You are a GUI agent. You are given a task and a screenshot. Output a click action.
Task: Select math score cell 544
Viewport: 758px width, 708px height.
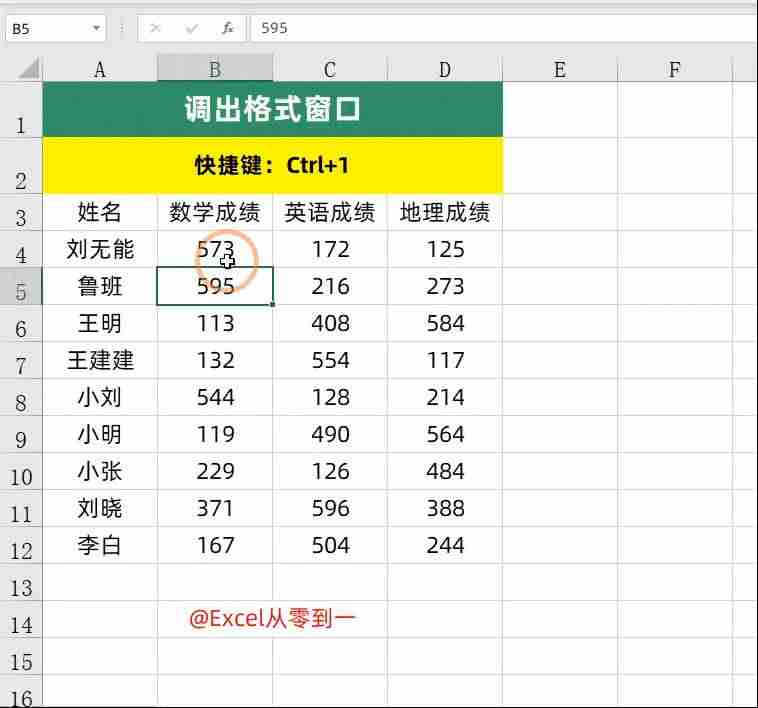215,397
